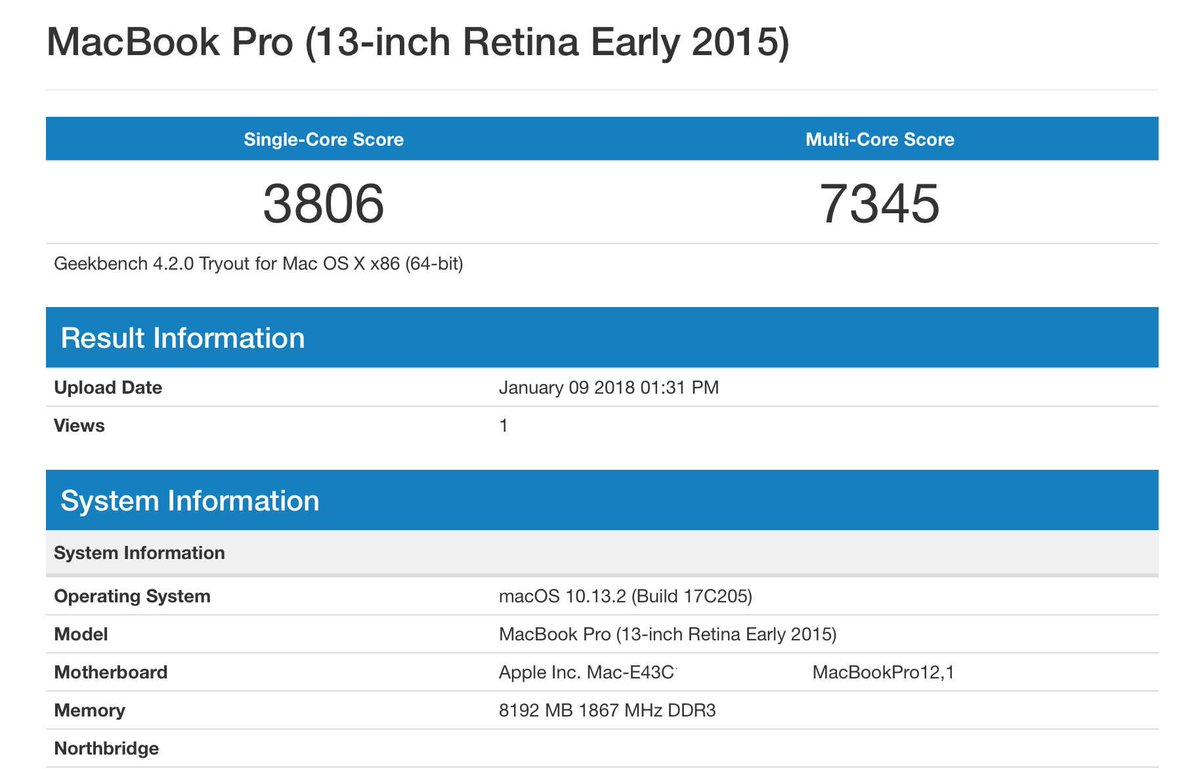Select the date January 09 2018 01:31 PM
Viewport: 1200px width, 769px height.
608,387
